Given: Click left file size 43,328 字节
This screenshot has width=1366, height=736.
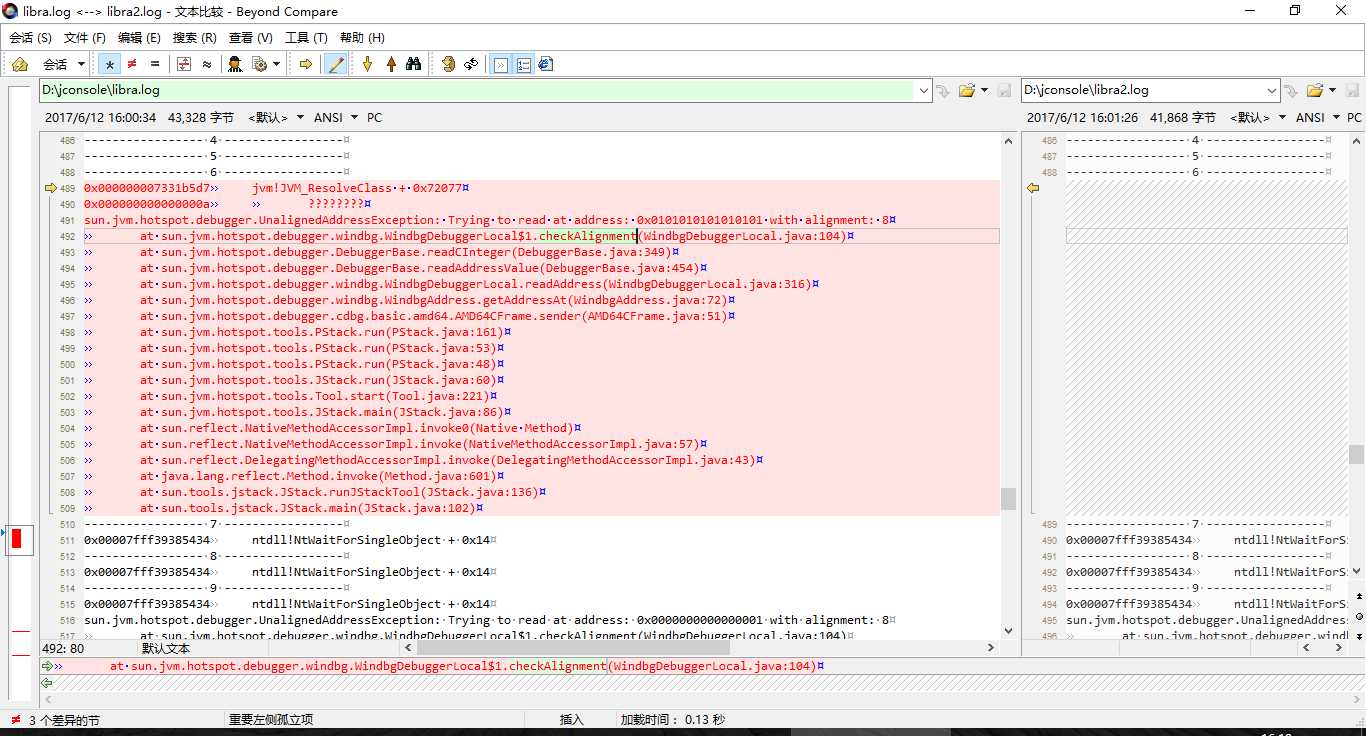Looking at the screenshot, I should click(201, 117).
